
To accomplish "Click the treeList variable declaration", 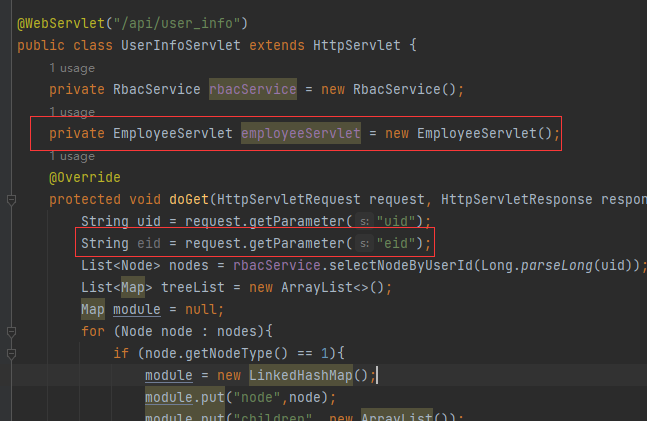I will pos(176,288).
